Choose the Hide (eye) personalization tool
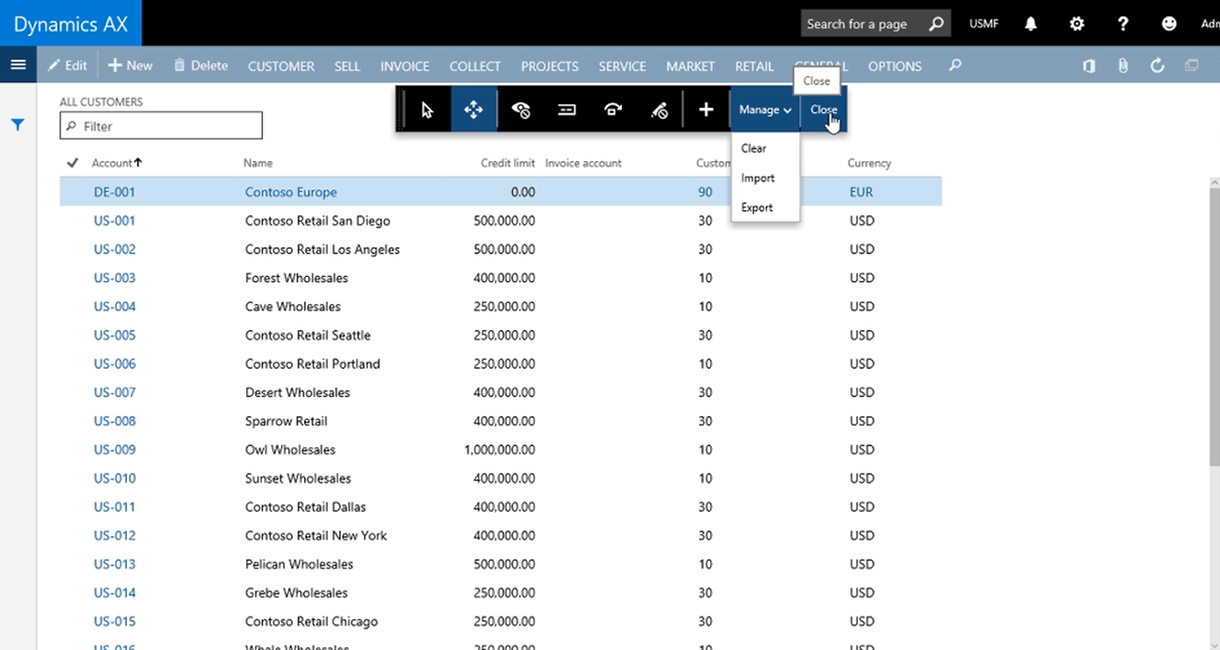The width and height of the screenshot is (1220, 650). [x=521, y=110]
